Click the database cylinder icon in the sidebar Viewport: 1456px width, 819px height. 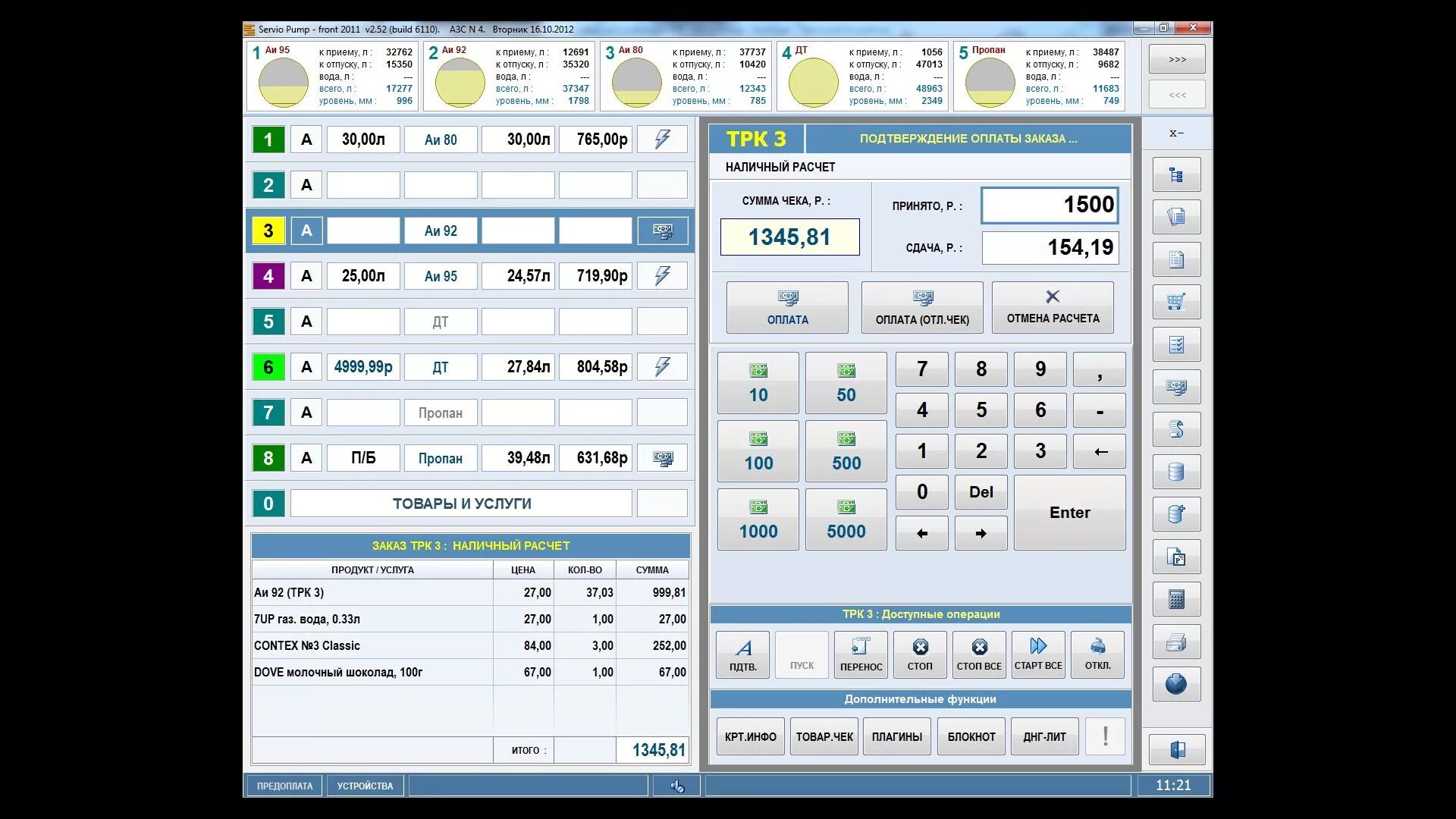coord(1176,472)
